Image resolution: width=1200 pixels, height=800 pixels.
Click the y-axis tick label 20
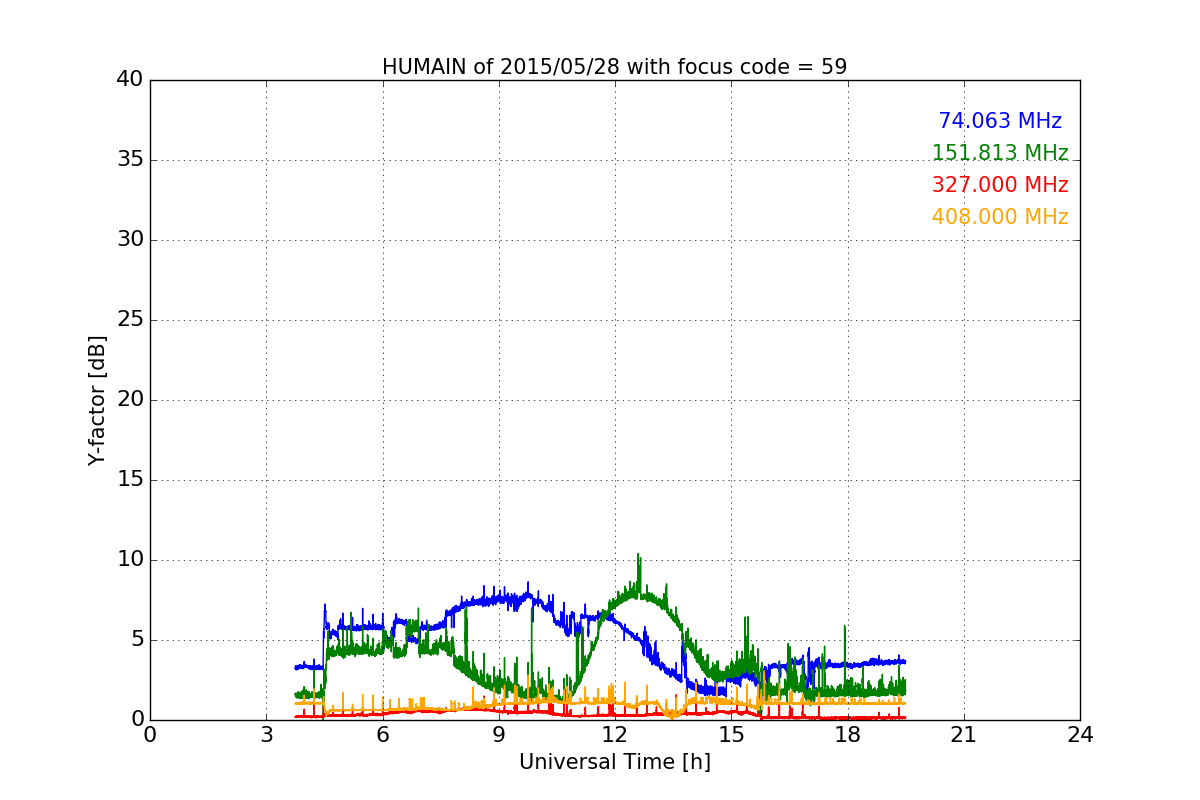point(130,400)
